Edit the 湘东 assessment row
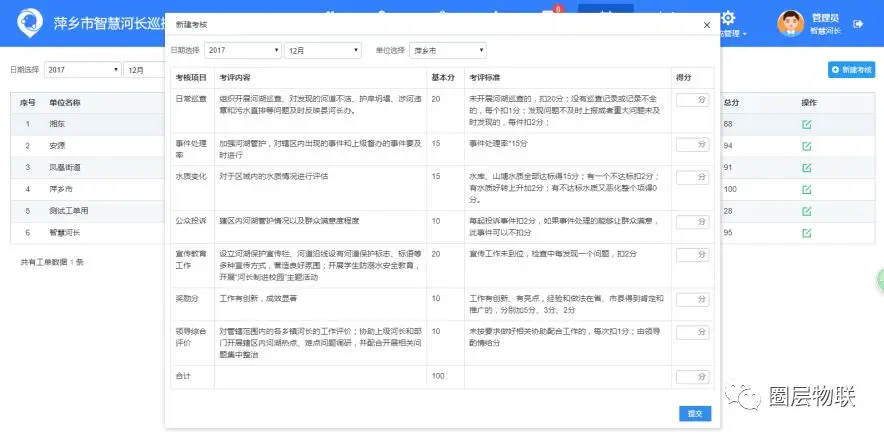This screenshot has width=884, height=436. [x=806, y=124]
